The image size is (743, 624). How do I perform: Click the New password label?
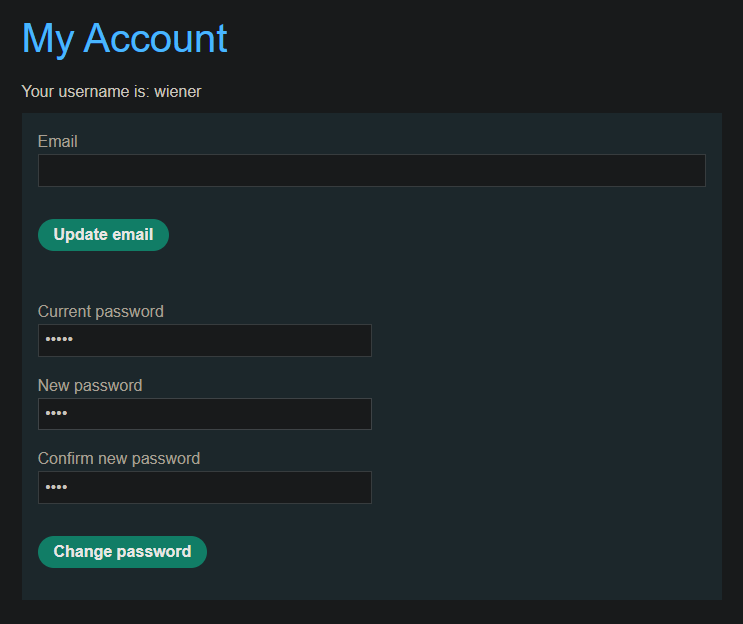(x=90, y=386)
